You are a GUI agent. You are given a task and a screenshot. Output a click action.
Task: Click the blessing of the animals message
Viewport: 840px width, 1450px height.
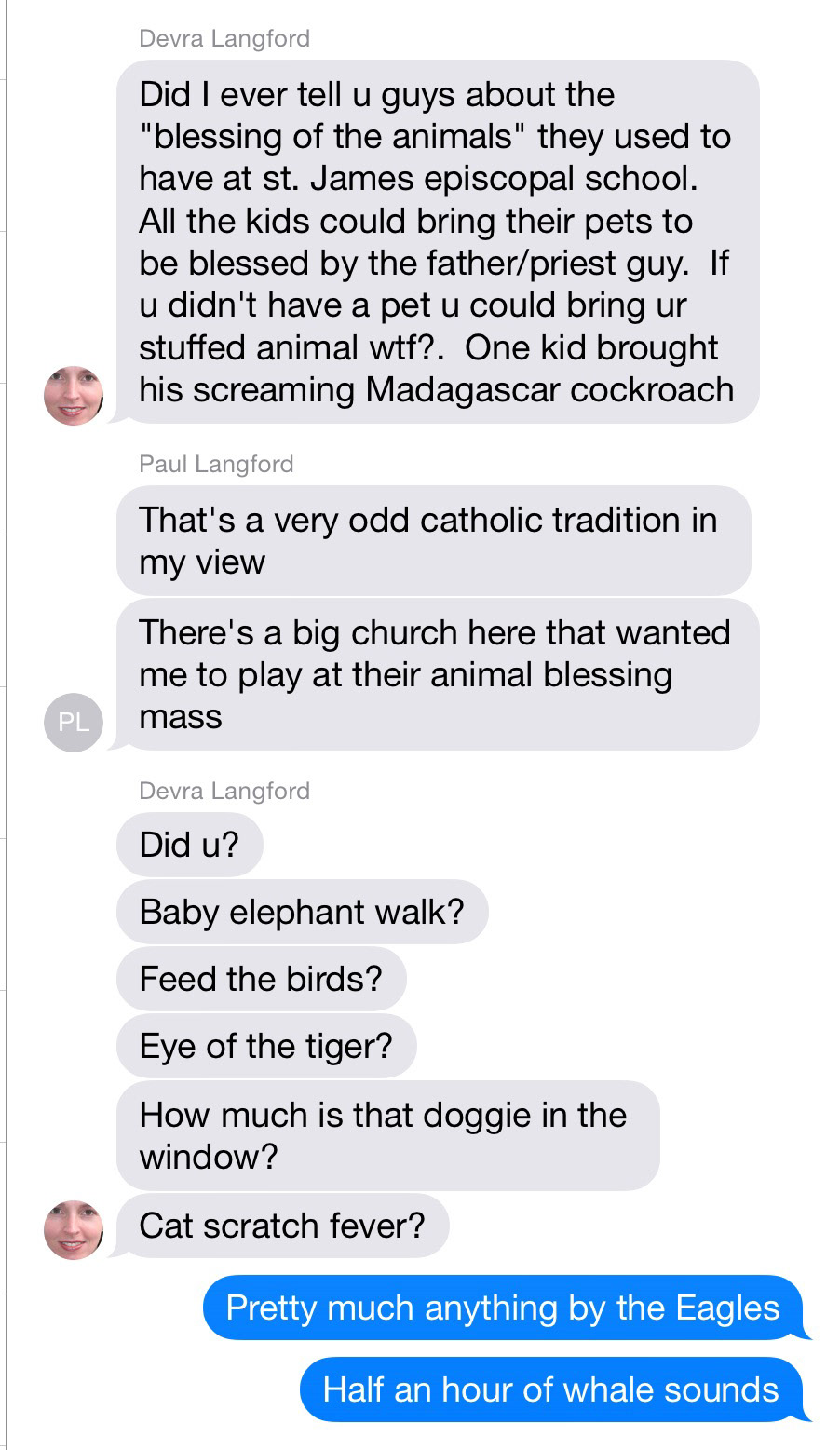click(436, 241)
